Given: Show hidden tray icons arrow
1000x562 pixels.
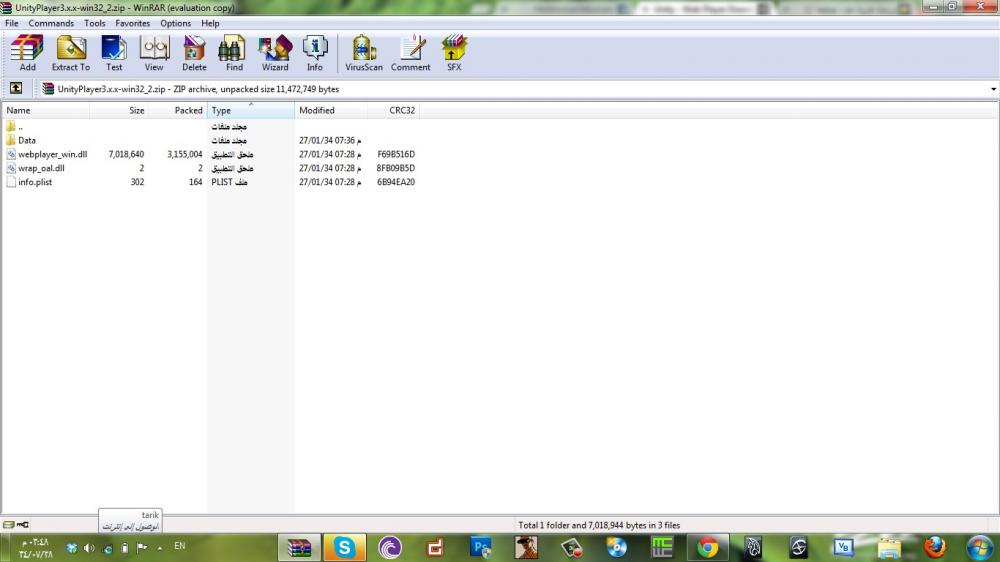Looking at the screenshot, I should coord(159,548).
